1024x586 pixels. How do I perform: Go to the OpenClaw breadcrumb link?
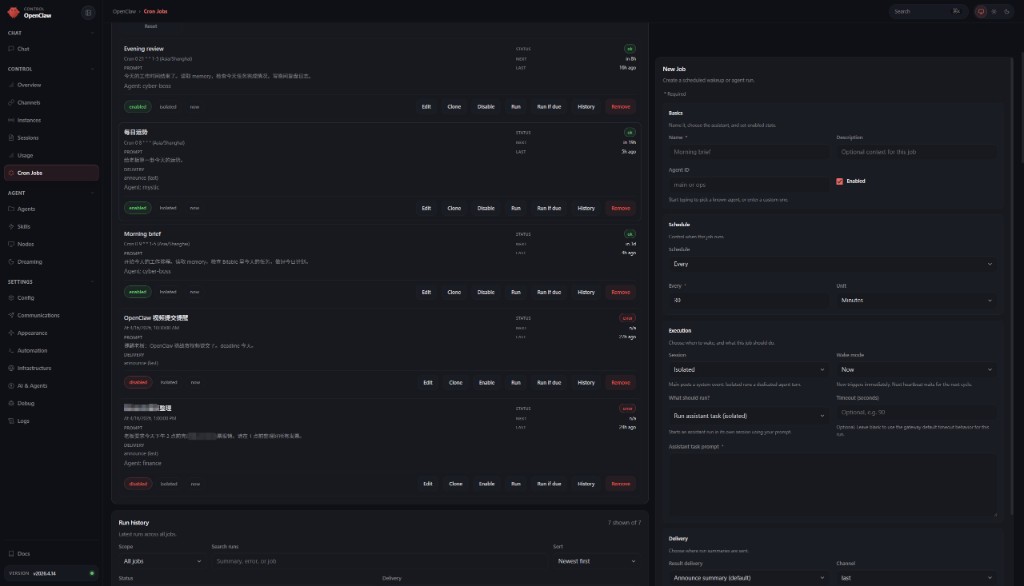coord(124,12)
